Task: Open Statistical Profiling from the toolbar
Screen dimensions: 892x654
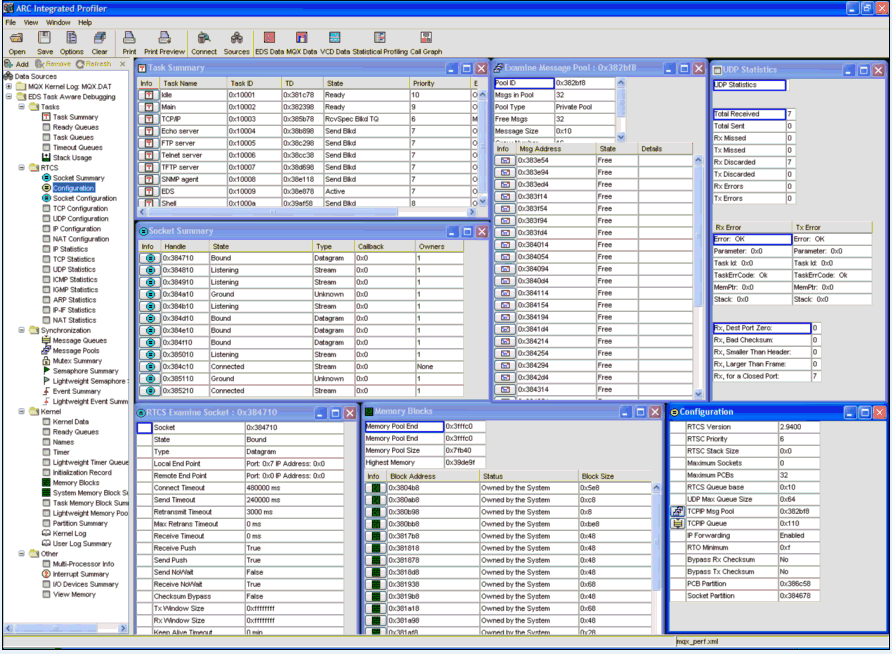Action: coord(381,41)
